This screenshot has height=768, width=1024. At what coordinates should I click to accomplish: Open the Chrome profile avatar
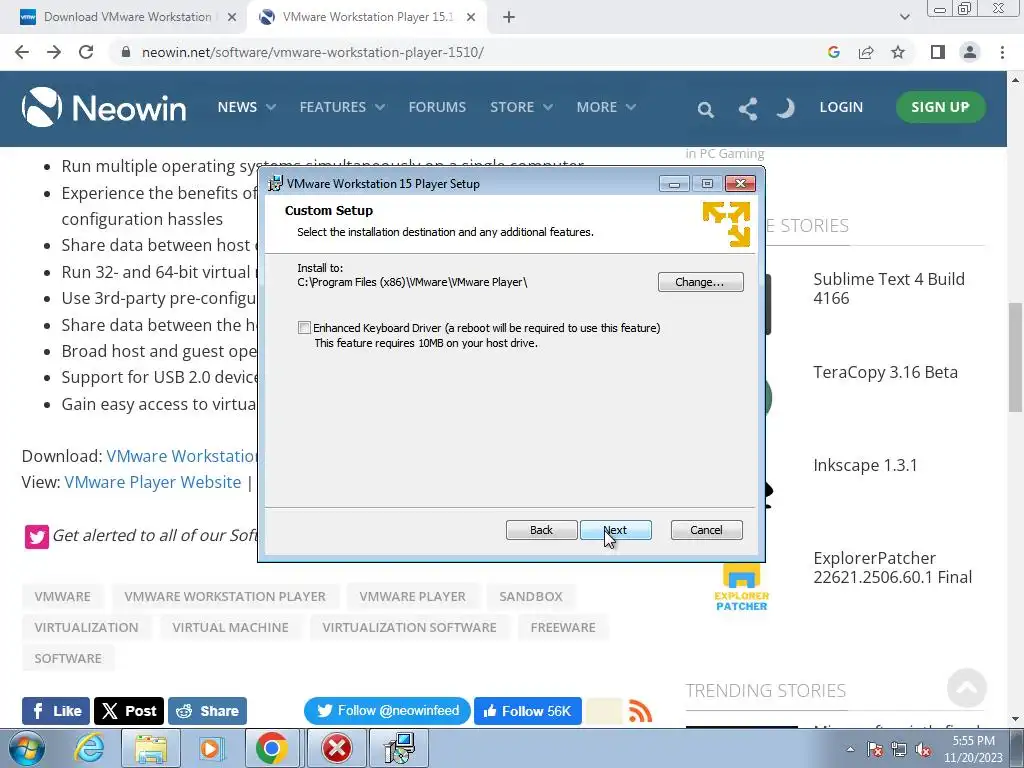[970, 52]
